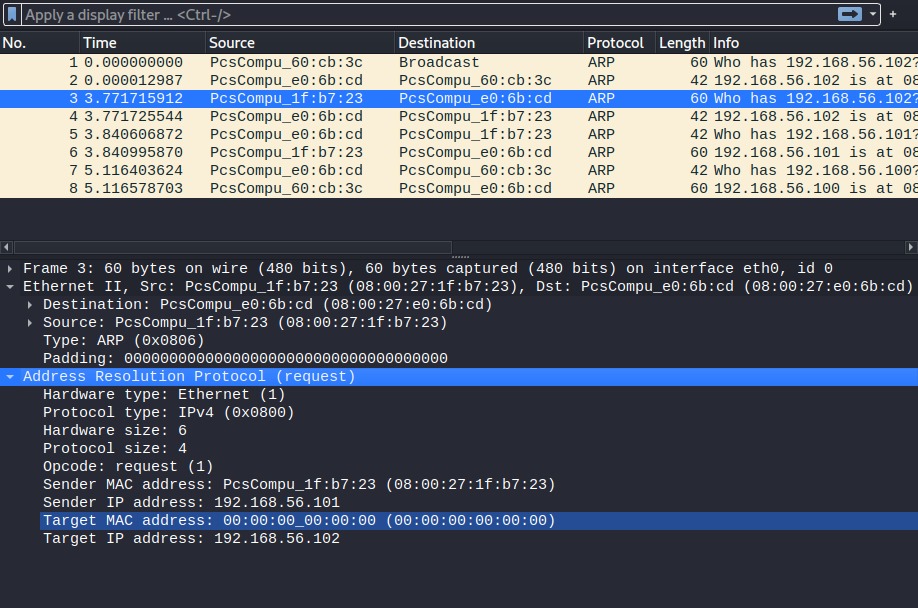Sort packets by the Time column header

(x=142, y=43)
